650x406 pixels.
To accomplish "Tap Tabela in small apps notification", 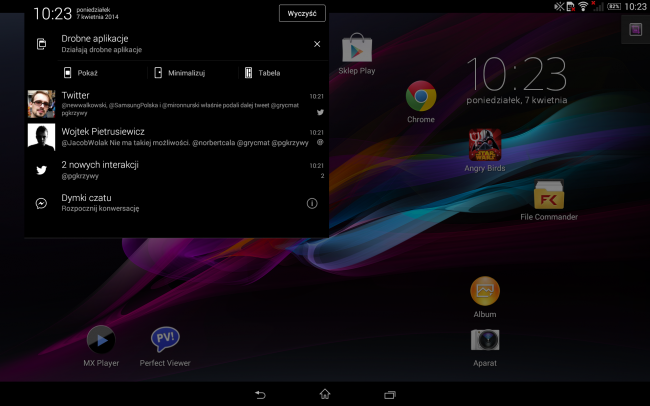I will tap(262, 73).
